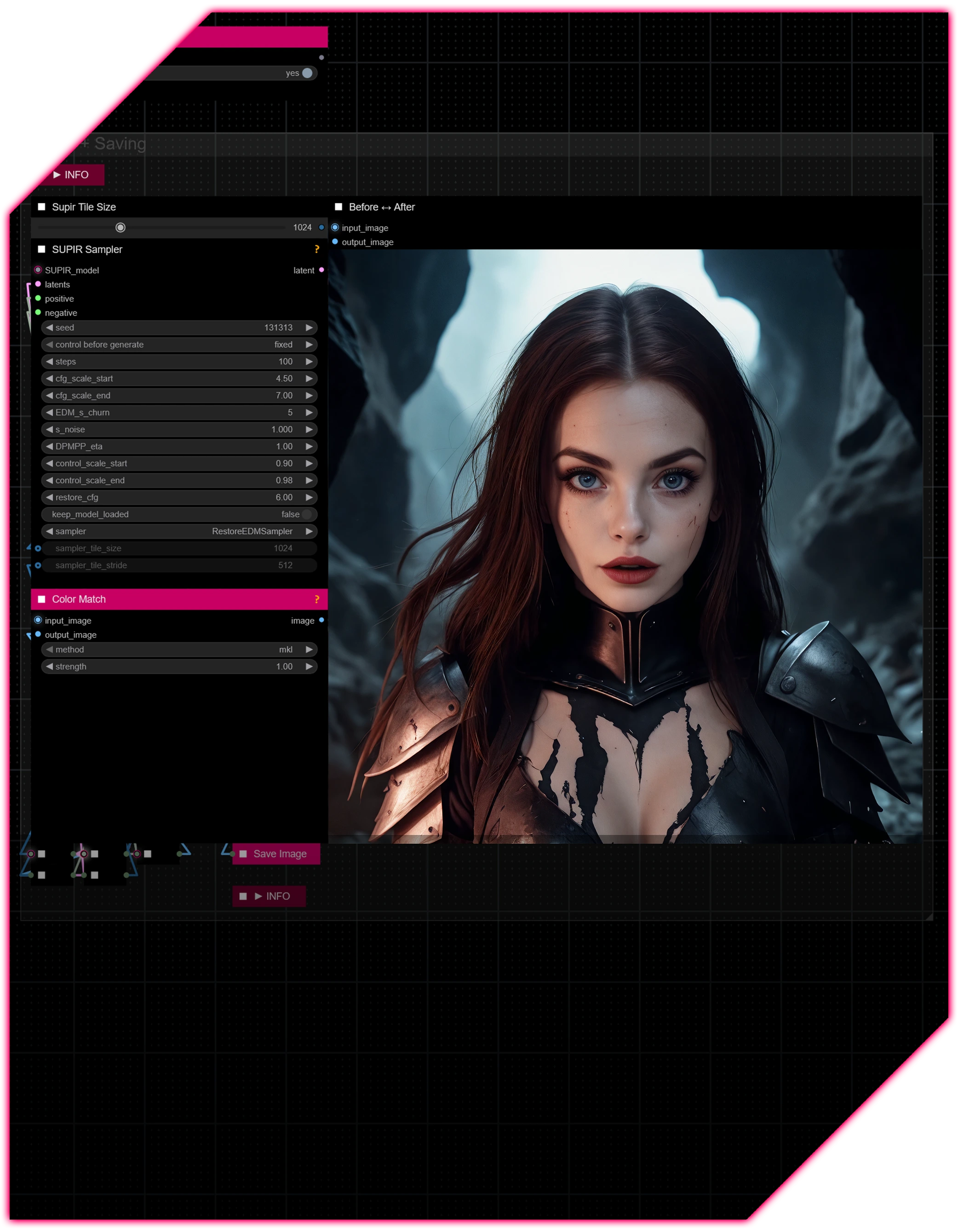Viewport: 958px width, 1232px height.
Task: Toggle the yes switch at top
Action: (307, 73)
